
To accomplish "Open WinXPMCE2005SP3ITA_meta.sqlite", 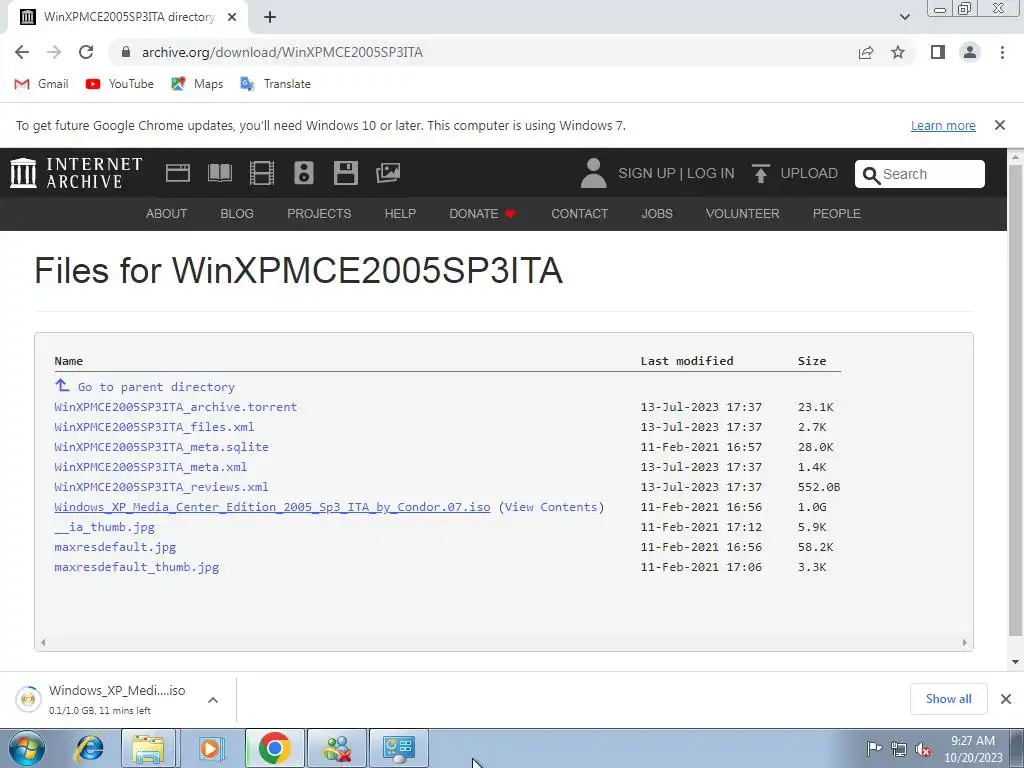I will (161, 447).
